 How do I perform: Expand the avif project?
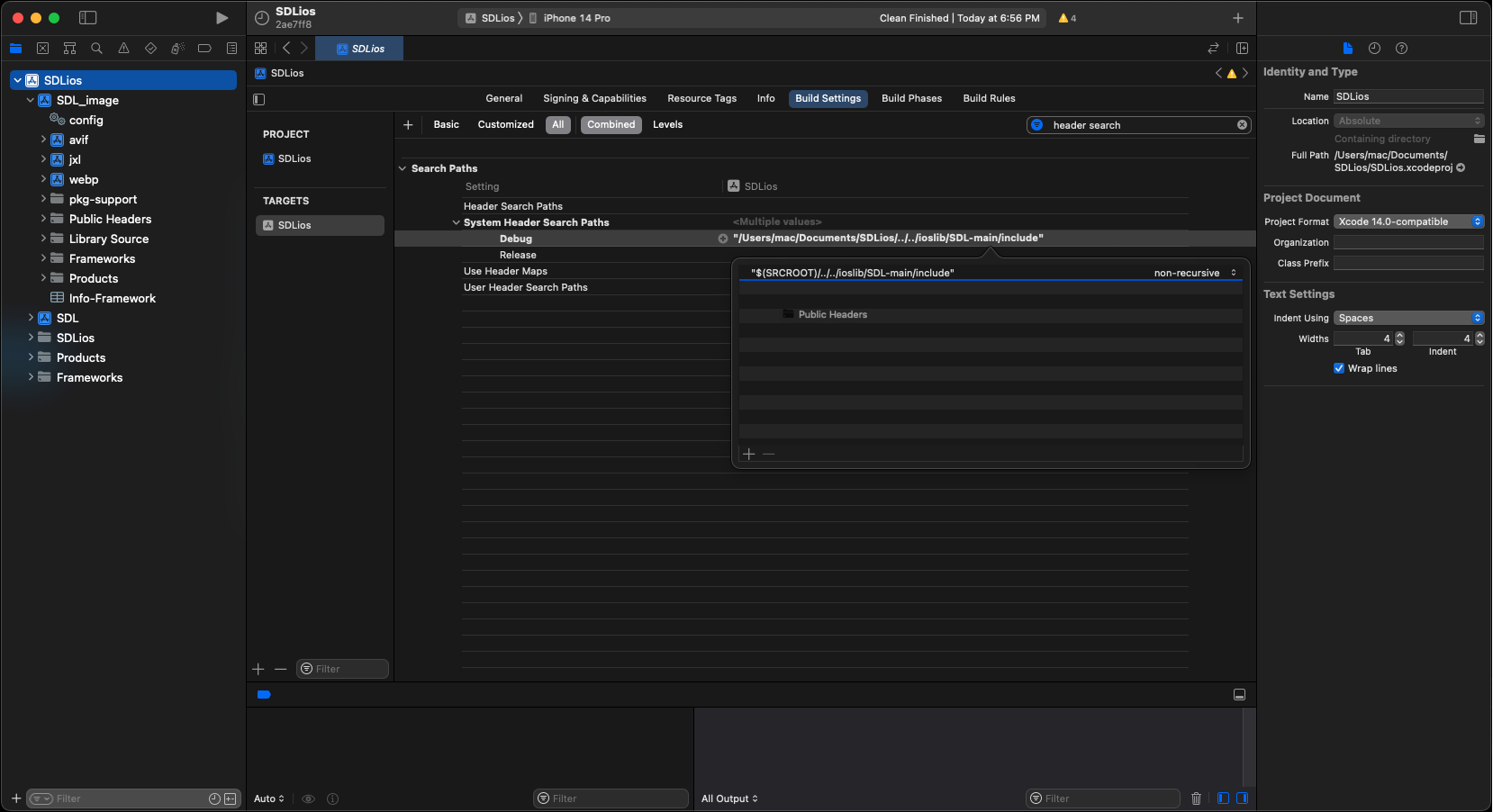pyautogui.click(x=42, y=140)
